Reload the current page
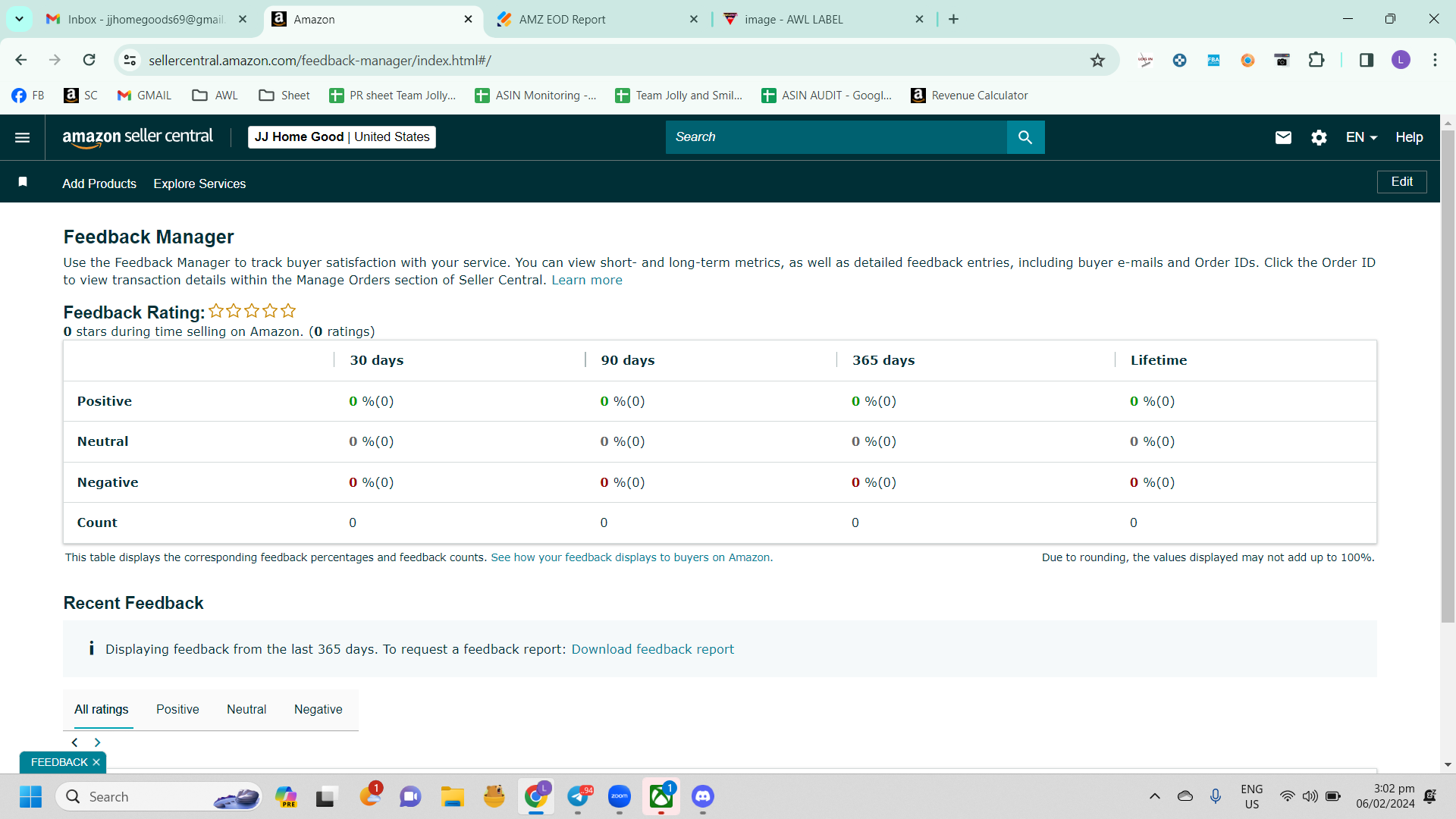 89,60
